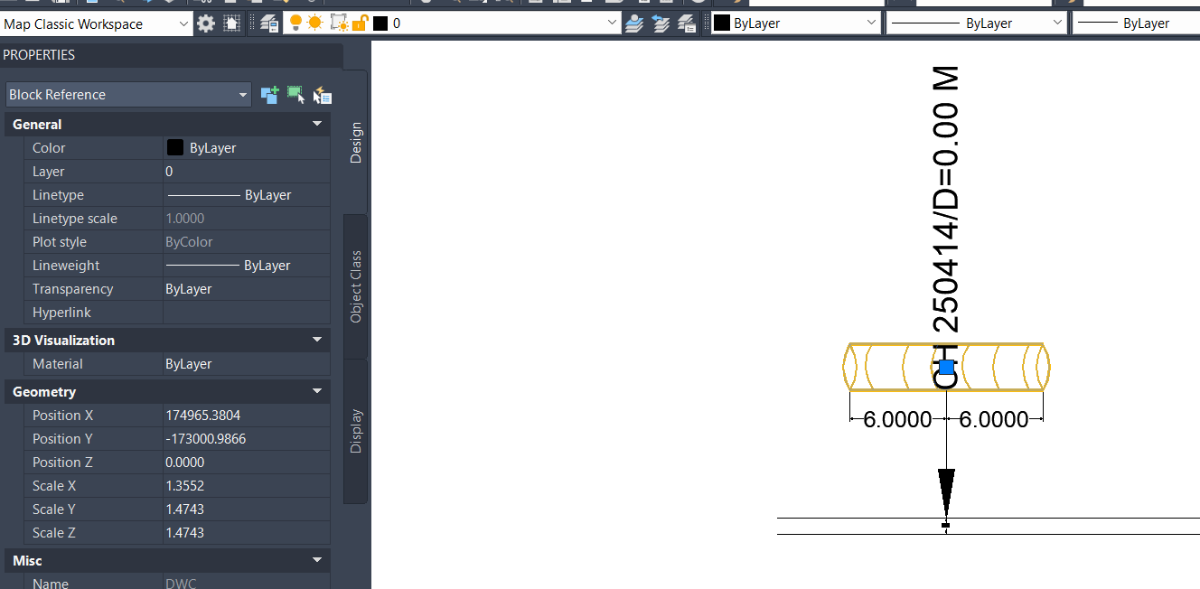The width and height of the screenshot is (1200, 589).
Task: Click Select Objects icon in Properties panel
Action: tap(296, 95)
